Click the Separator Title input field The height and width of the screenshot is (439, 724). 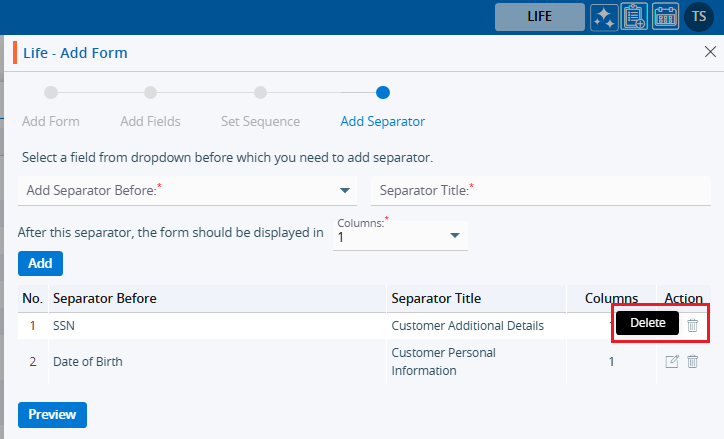pyautogui.click(x=540, y=190)
